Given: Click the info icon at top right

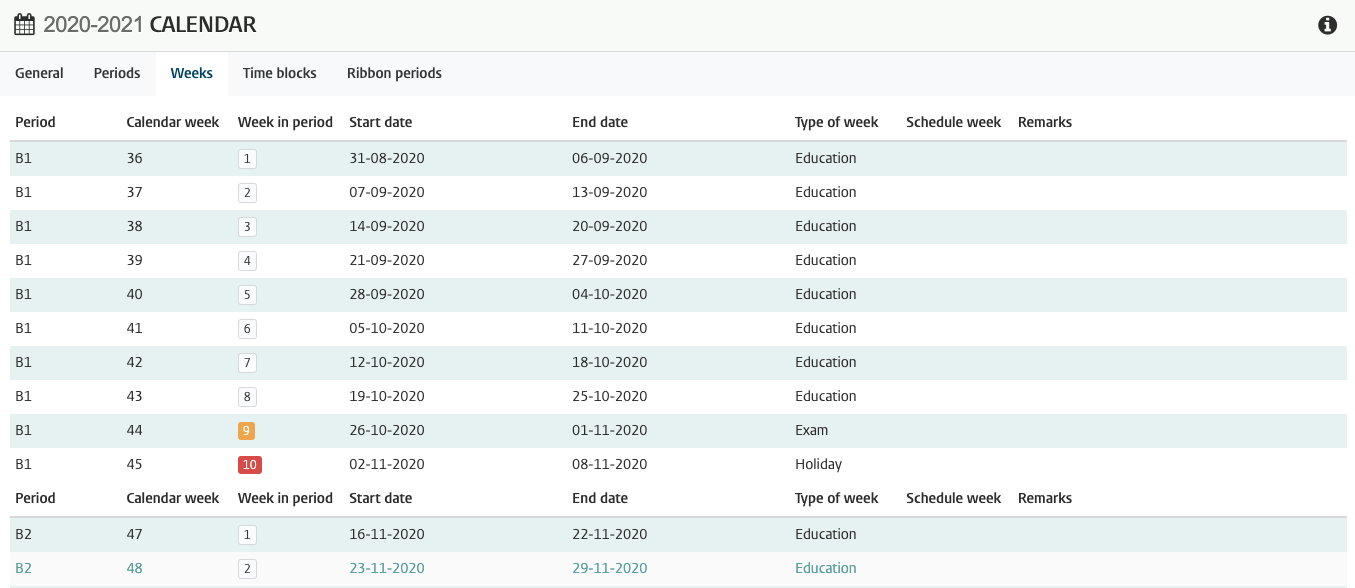Looking at the screenshot, I should [1327, 25].
